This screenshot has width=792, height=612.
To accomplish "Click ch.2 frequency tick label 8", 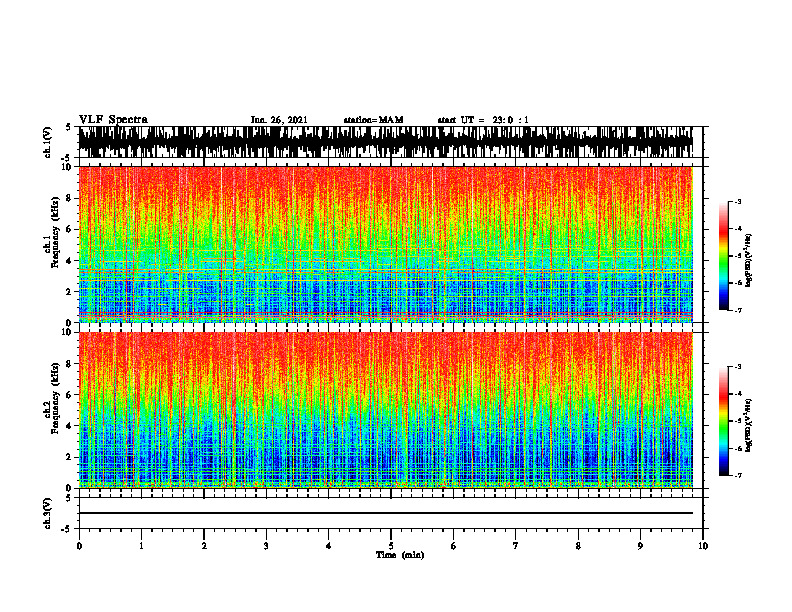I will 70,364.
